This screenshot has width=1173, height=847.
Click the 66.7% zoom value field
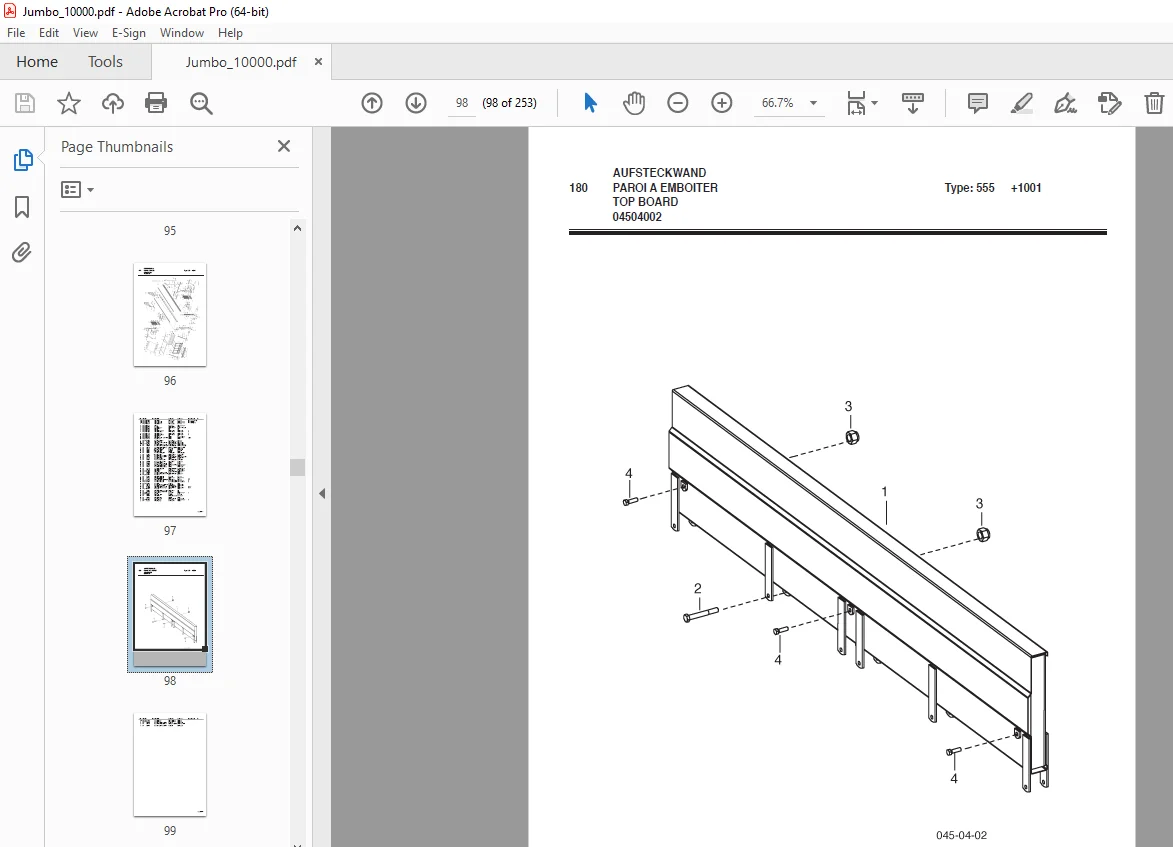click(777, 103)
